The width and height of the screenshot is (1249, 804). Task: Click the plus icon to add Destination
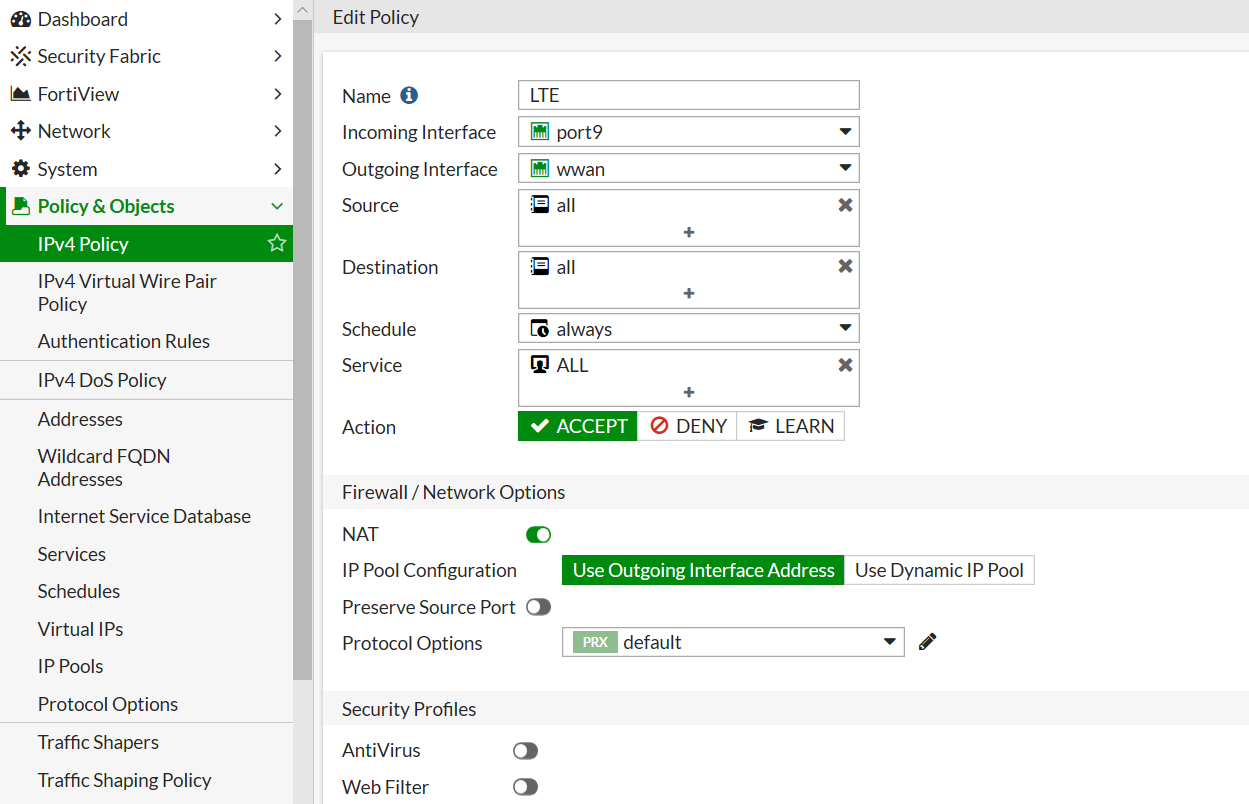click(689, 293)
